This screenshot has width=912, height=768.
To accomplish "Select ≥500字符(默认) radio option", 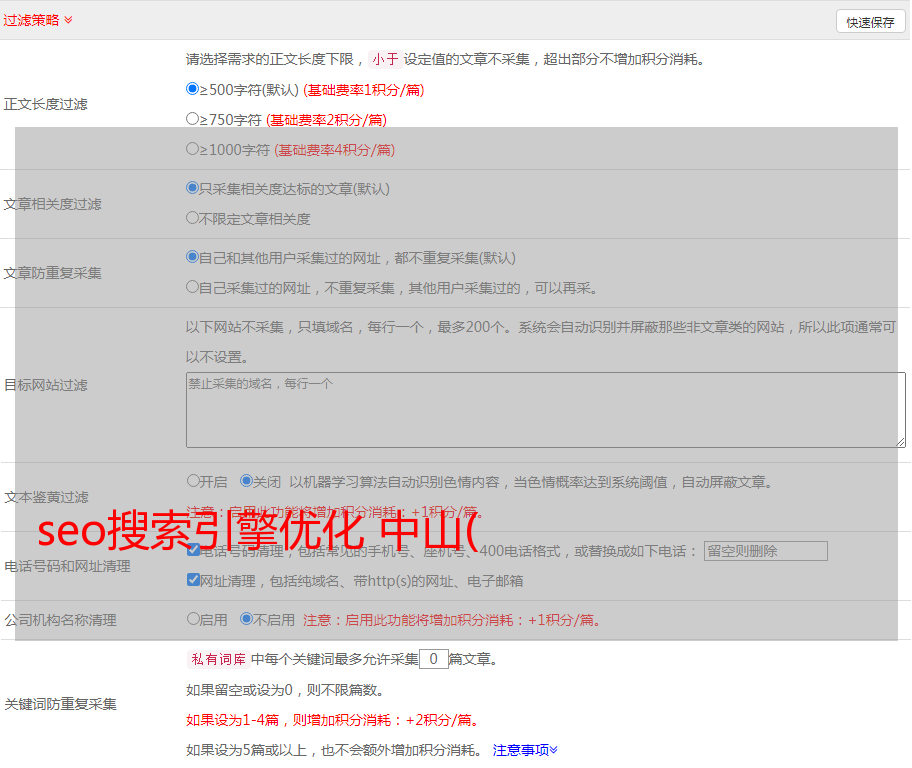I will point(193,89).
